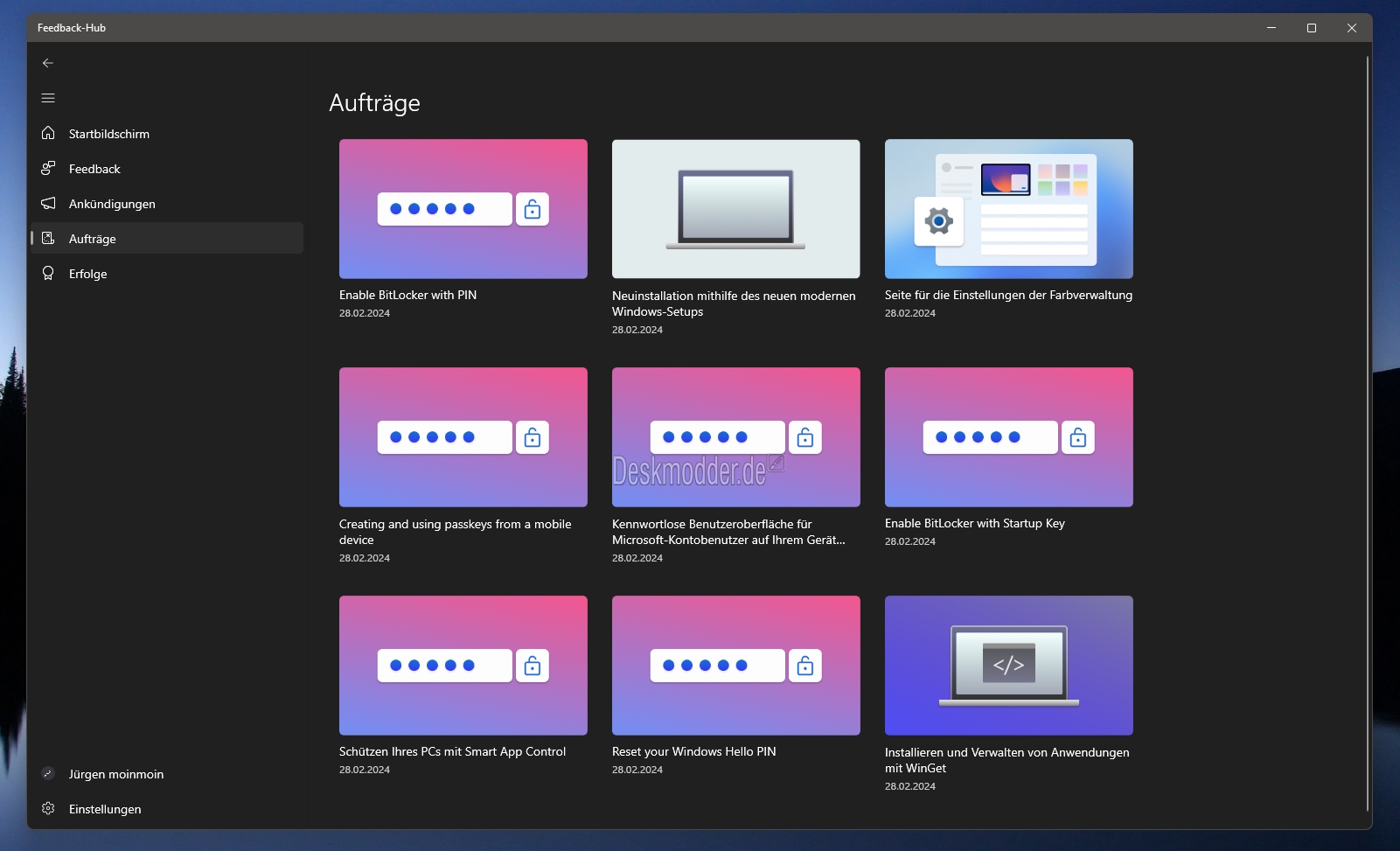Go to Ankündigungen
The image size is (1400, 851).
point(167,203)
